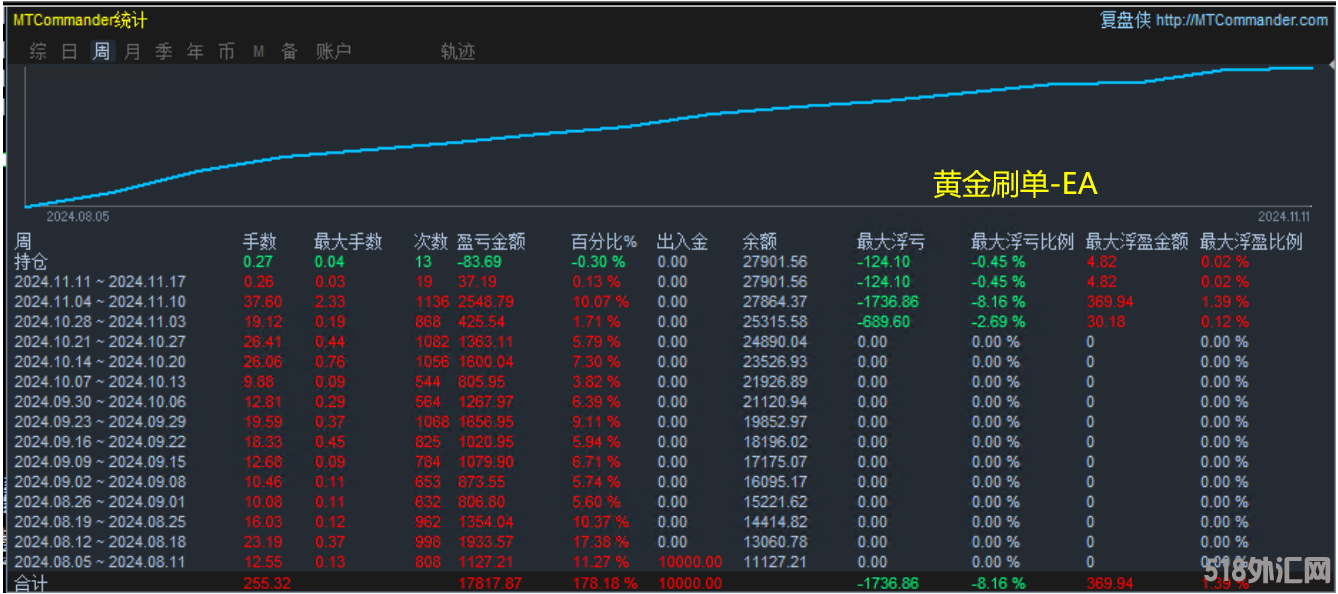Switch to the 季 quarterly tab
This screenshot has height=594, width=1338.
pos(164,52)
